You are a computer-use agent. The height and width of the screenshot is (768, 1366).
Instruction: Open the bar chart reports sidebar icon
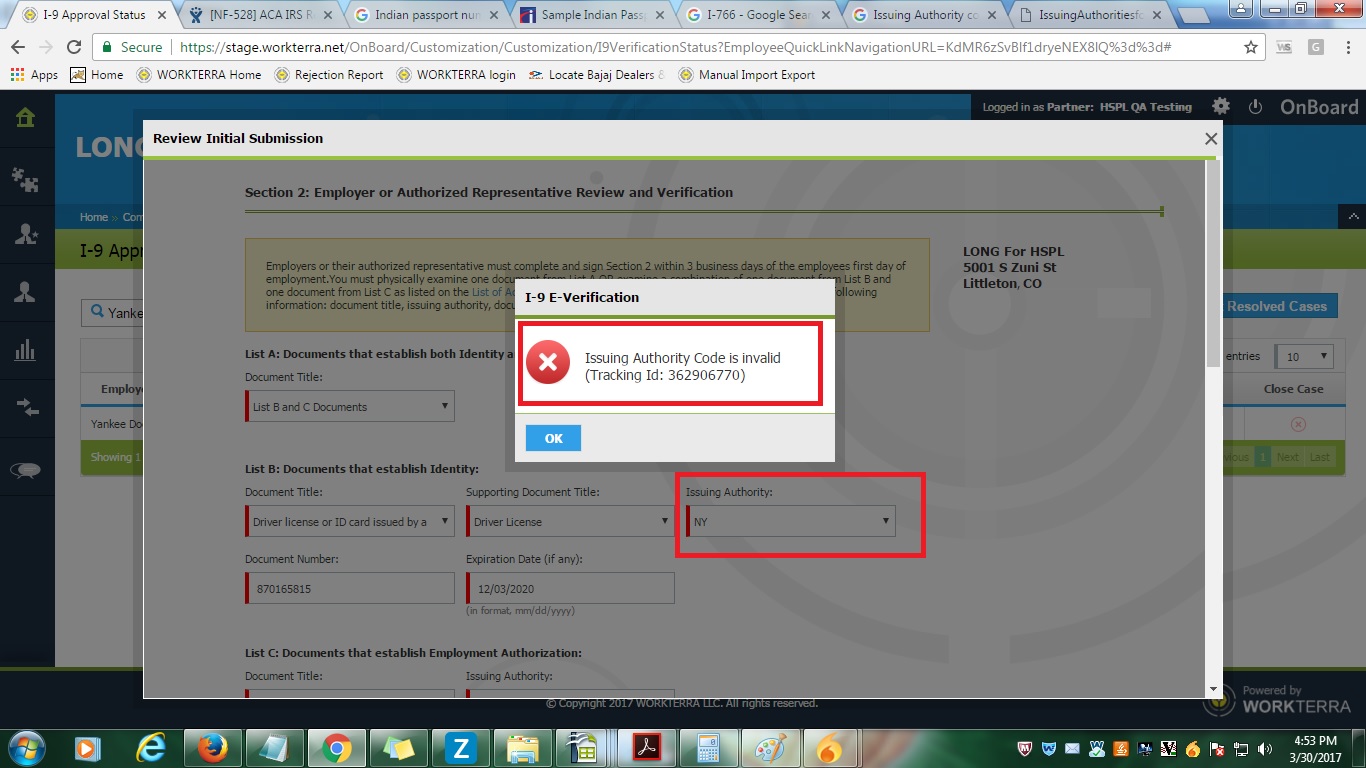[x=26, y=349]
